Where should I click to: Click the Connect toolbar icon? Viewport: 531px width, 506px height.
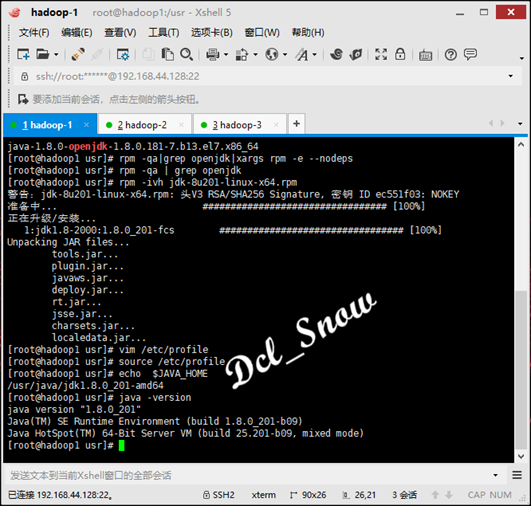tap(78, 54)
